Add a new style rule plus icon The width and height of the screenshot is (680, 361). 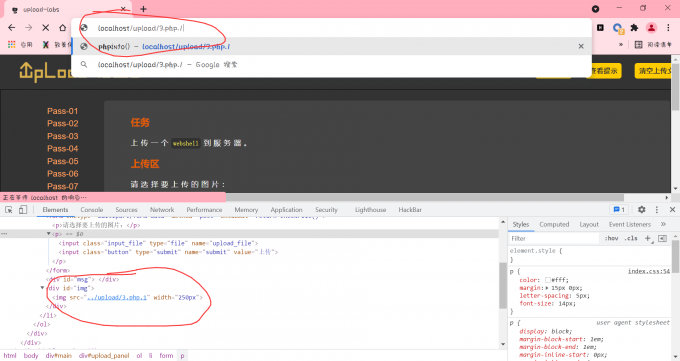coord(648,238)
